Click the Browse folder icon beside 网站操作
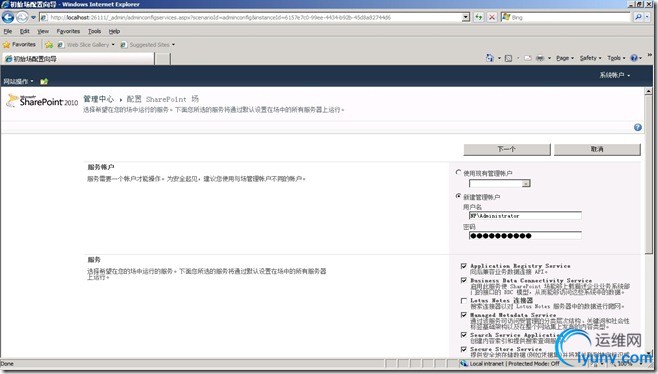The height and width of the screenshot is (374, 658). 44,81
